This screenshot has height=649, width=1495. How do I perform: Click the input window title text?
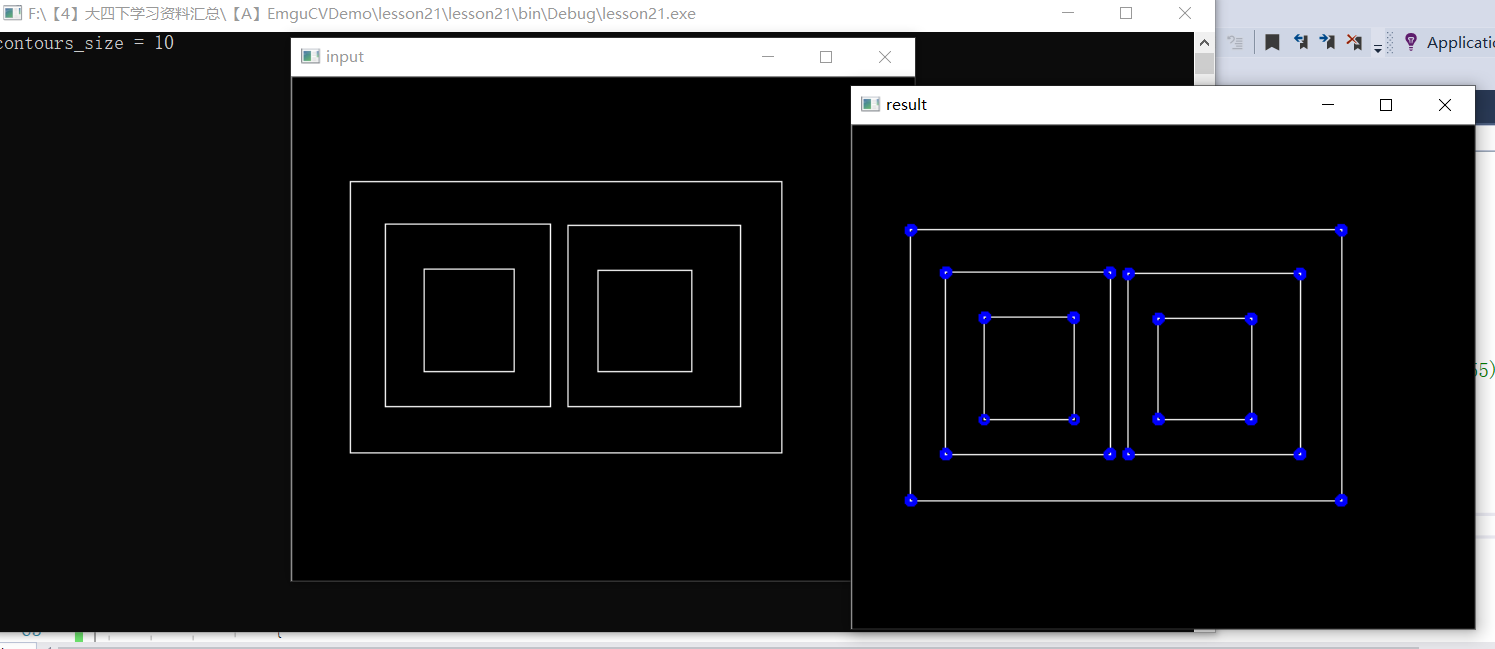pyautogui.click(x=345, y=57)
